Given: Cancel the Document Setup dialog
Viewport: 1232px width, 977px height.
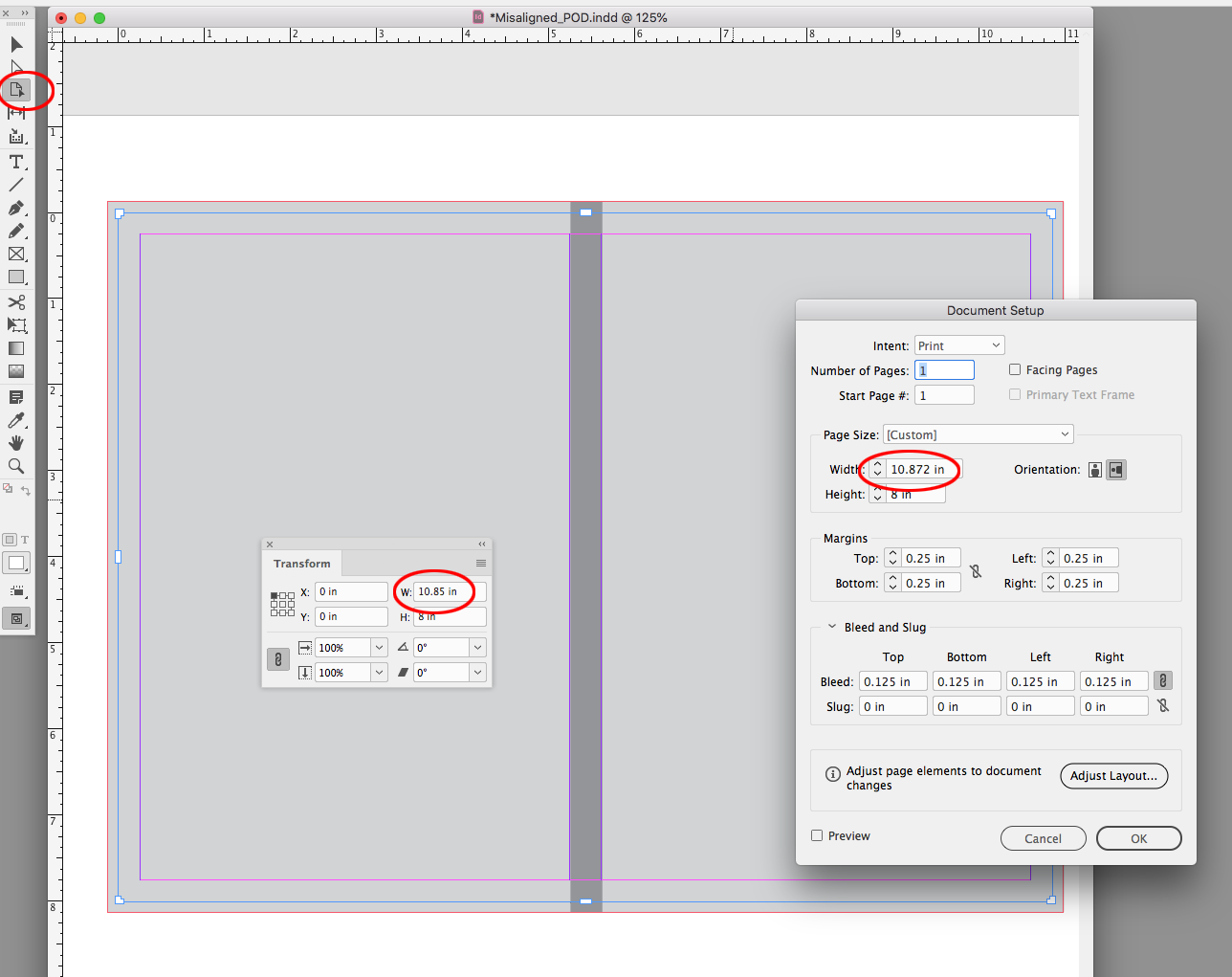Looking at the screenshot, I should coord(1043,838).
